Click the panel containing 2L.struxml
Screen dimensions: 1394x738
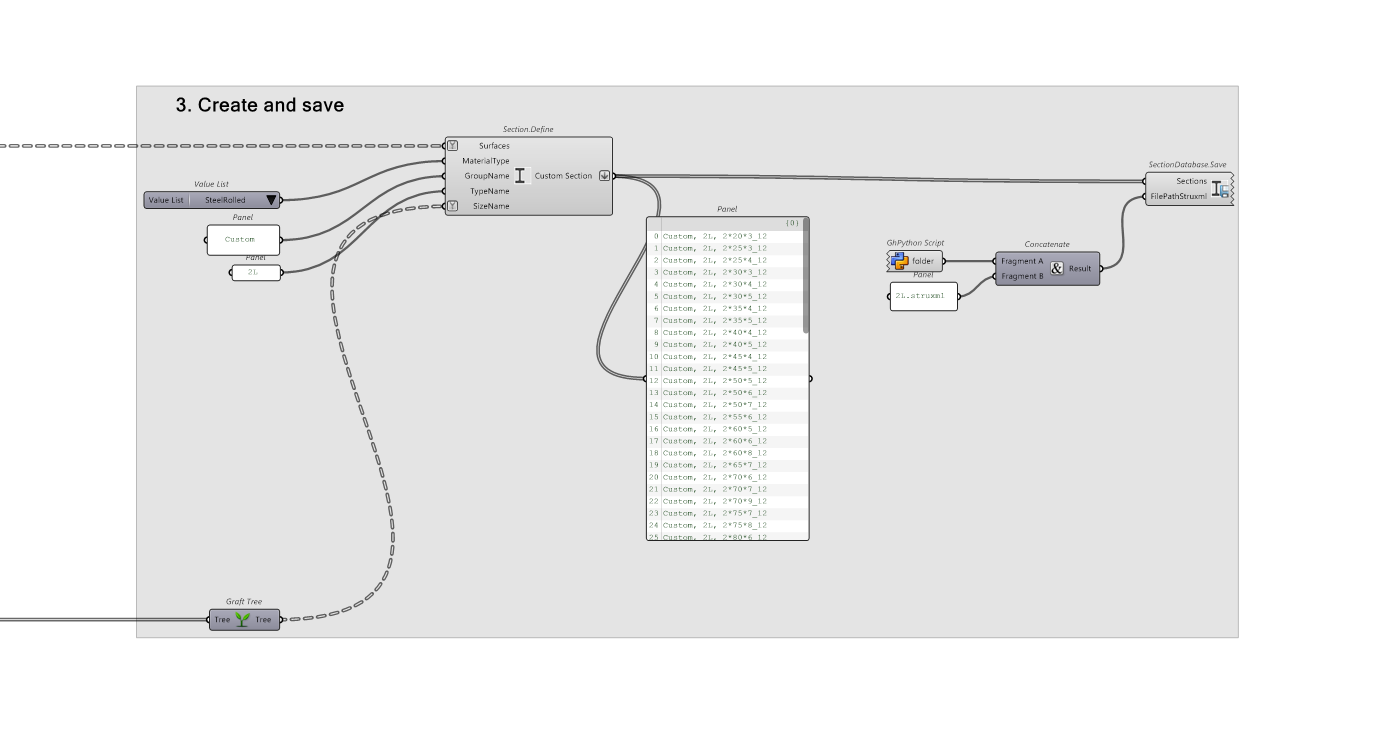(922, 296)
